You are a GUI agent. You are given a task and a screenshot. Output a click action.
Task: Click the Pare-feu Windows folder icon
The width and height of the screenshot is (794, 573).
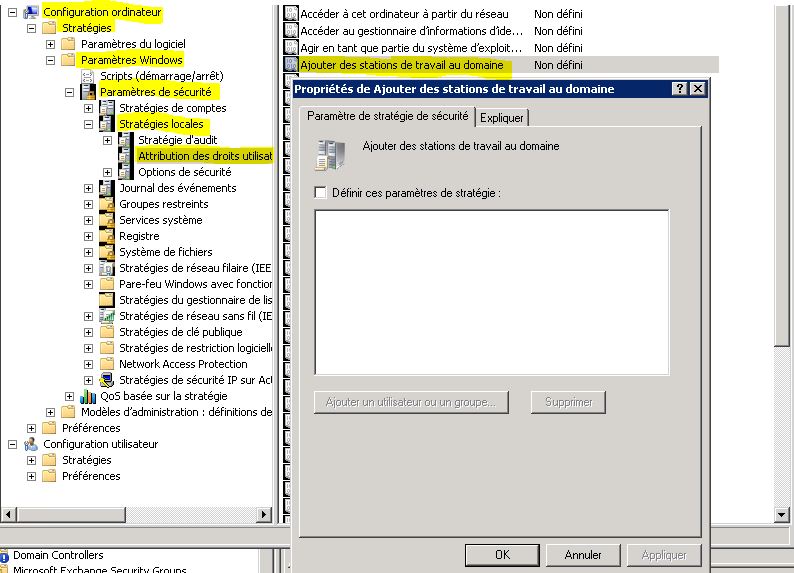click(x=107, y=284)
